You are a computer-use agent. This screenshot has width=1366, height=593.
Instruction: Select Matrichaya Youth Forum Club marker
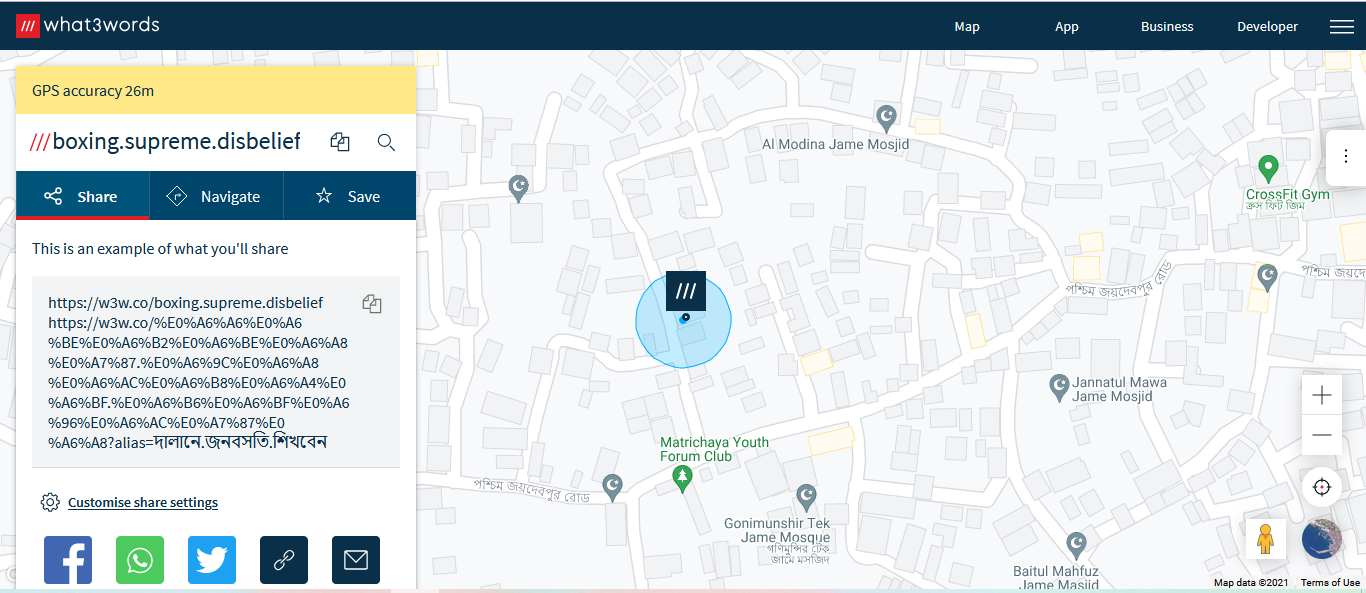[x=683, y=479]
